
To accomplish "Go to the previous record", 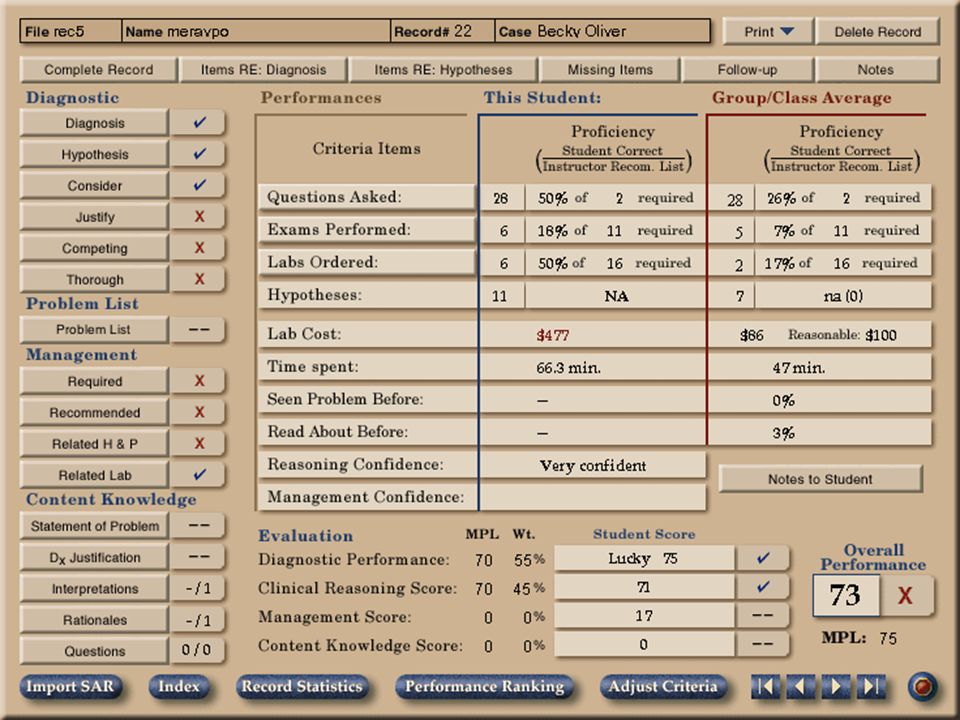I will [x=800, y=686].
